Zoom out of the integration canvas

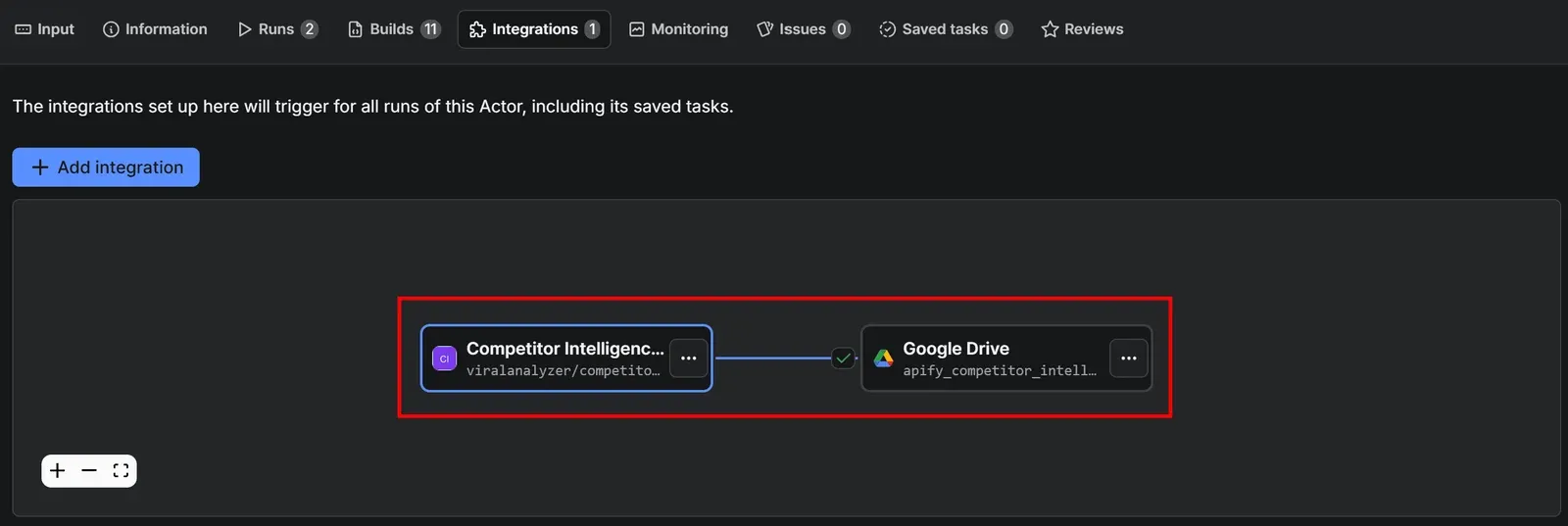[x=89, y=471]
